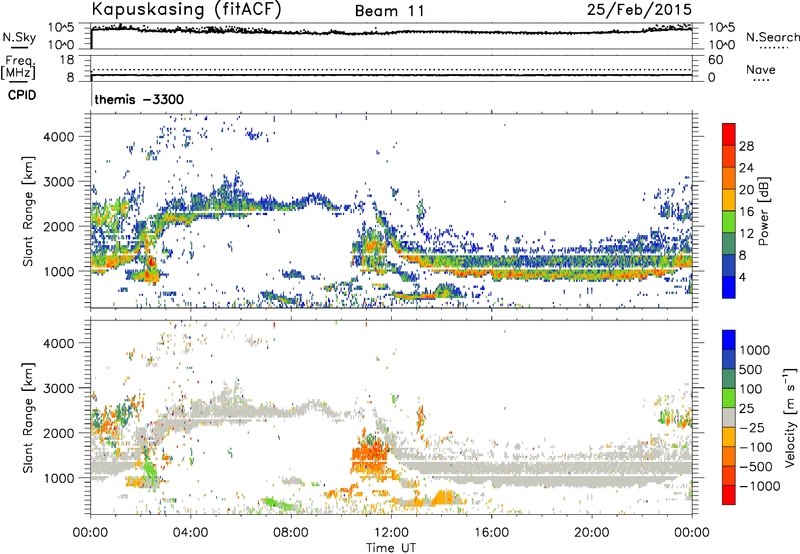Click the '28' power colorbar tick label
Screen dimensions: 800x554
pyautogui.click(x=746, y=146)
